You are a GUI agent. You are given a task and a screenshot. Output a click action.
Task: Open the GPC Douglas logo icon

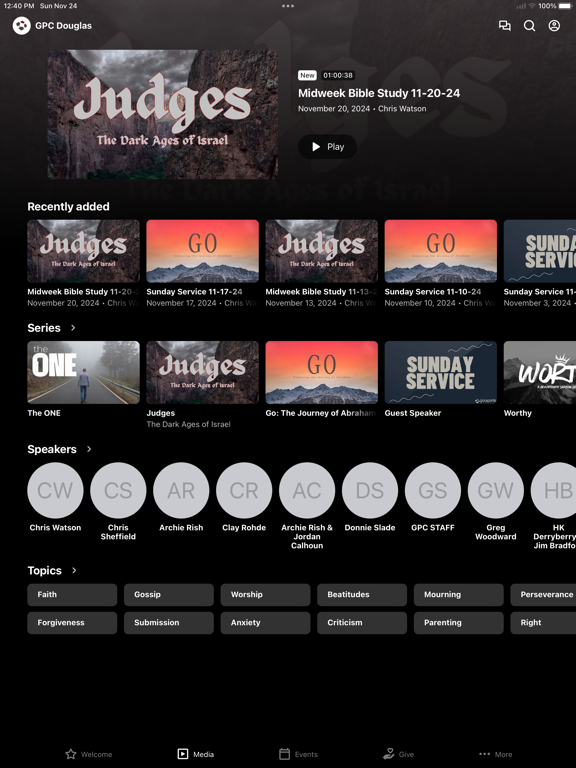click(22, 25)
